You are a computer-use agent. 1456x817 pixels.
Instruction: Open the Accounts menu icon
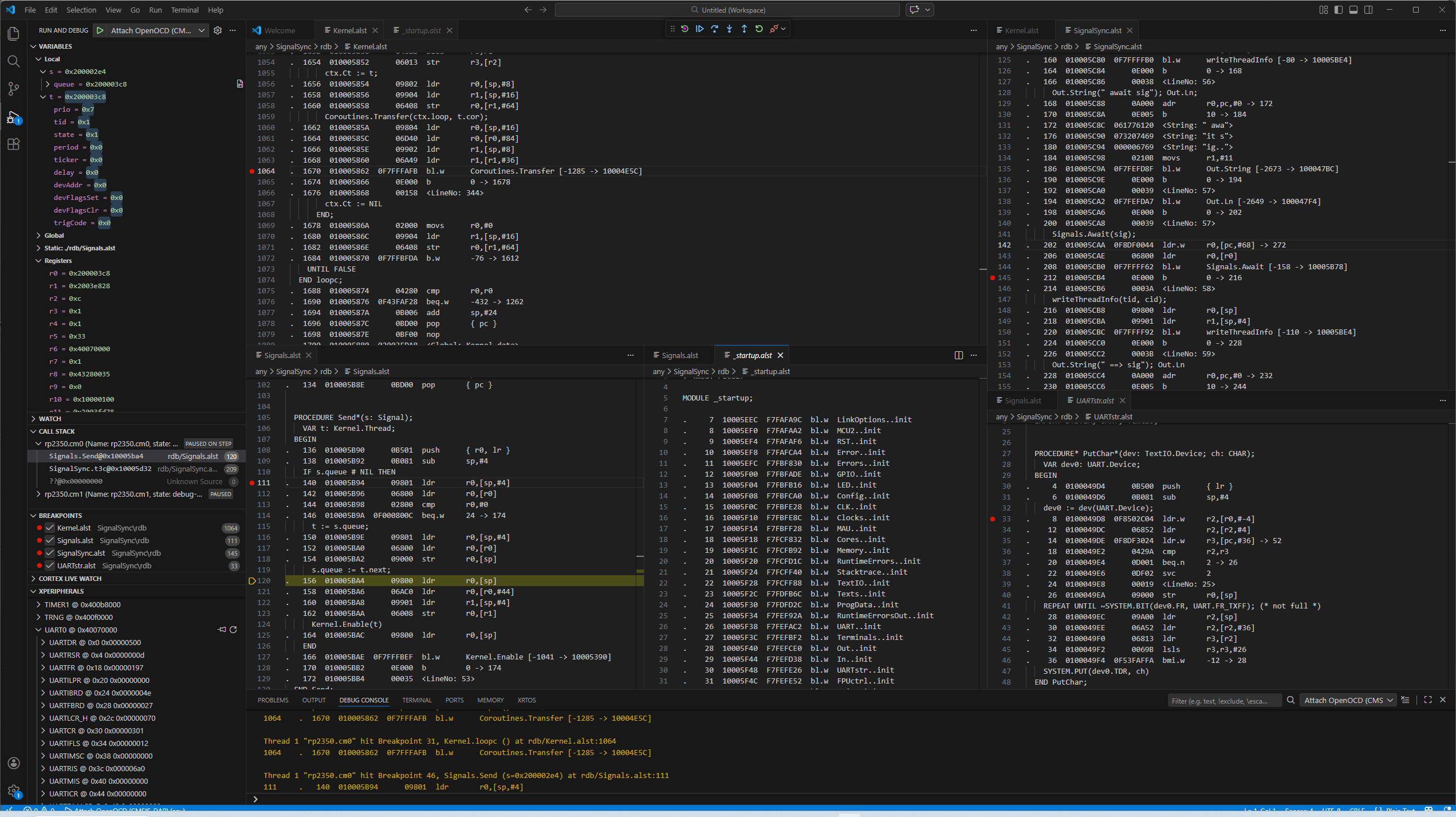[14, 763]
